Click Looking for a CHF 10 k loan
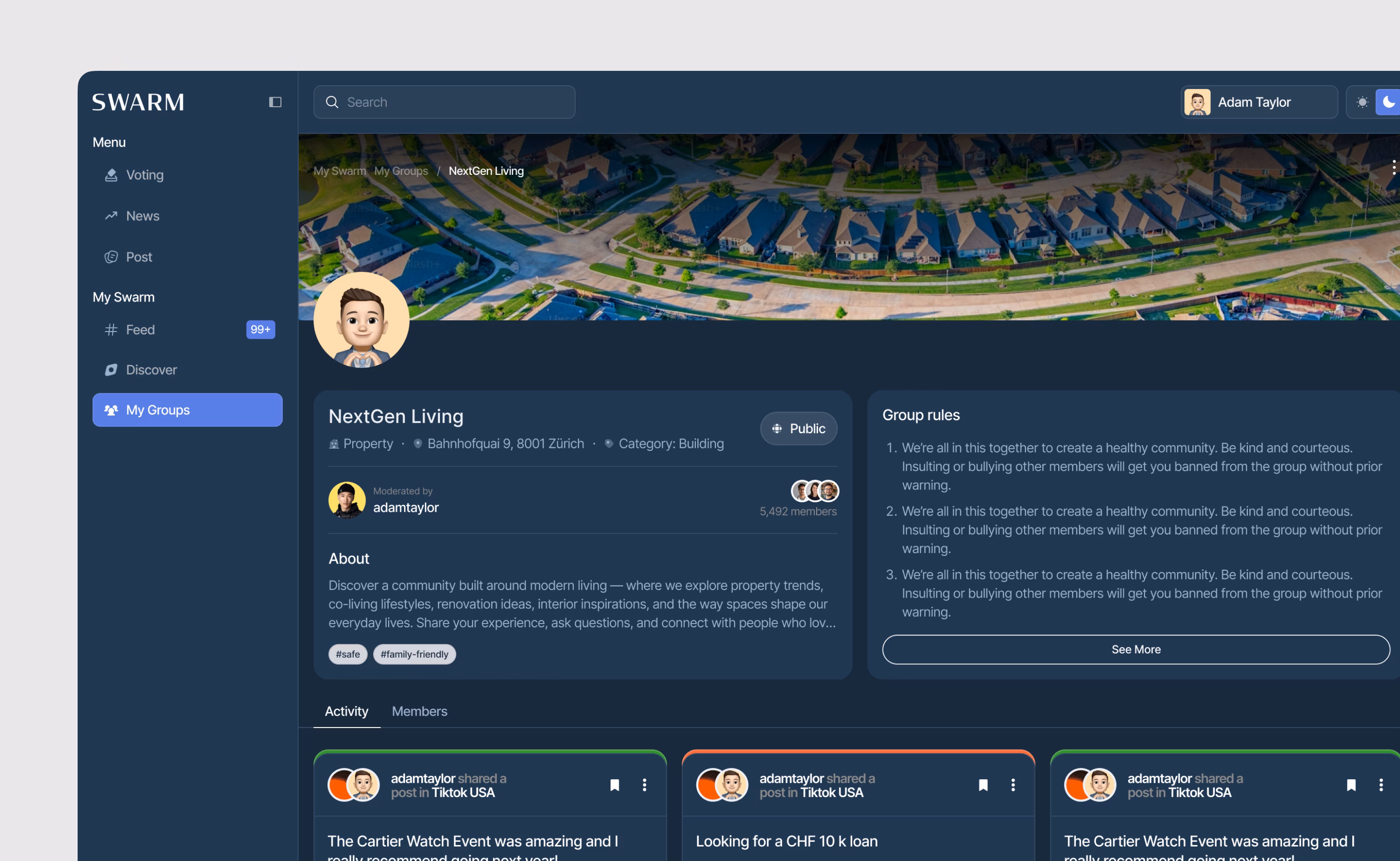 787,841
